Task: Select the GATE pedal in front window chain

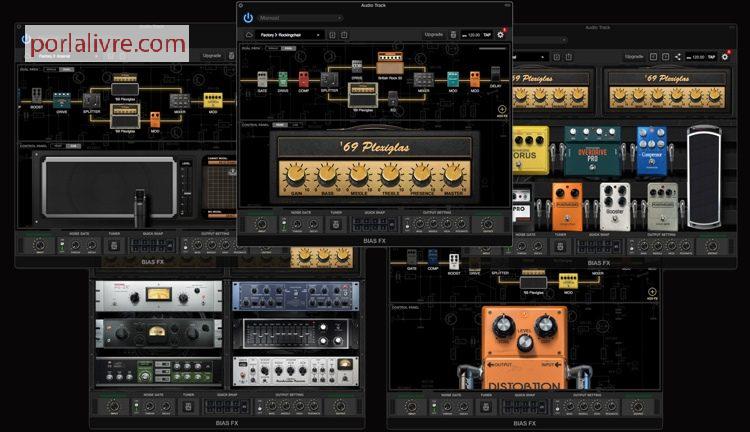Action: tap(262, 79)
